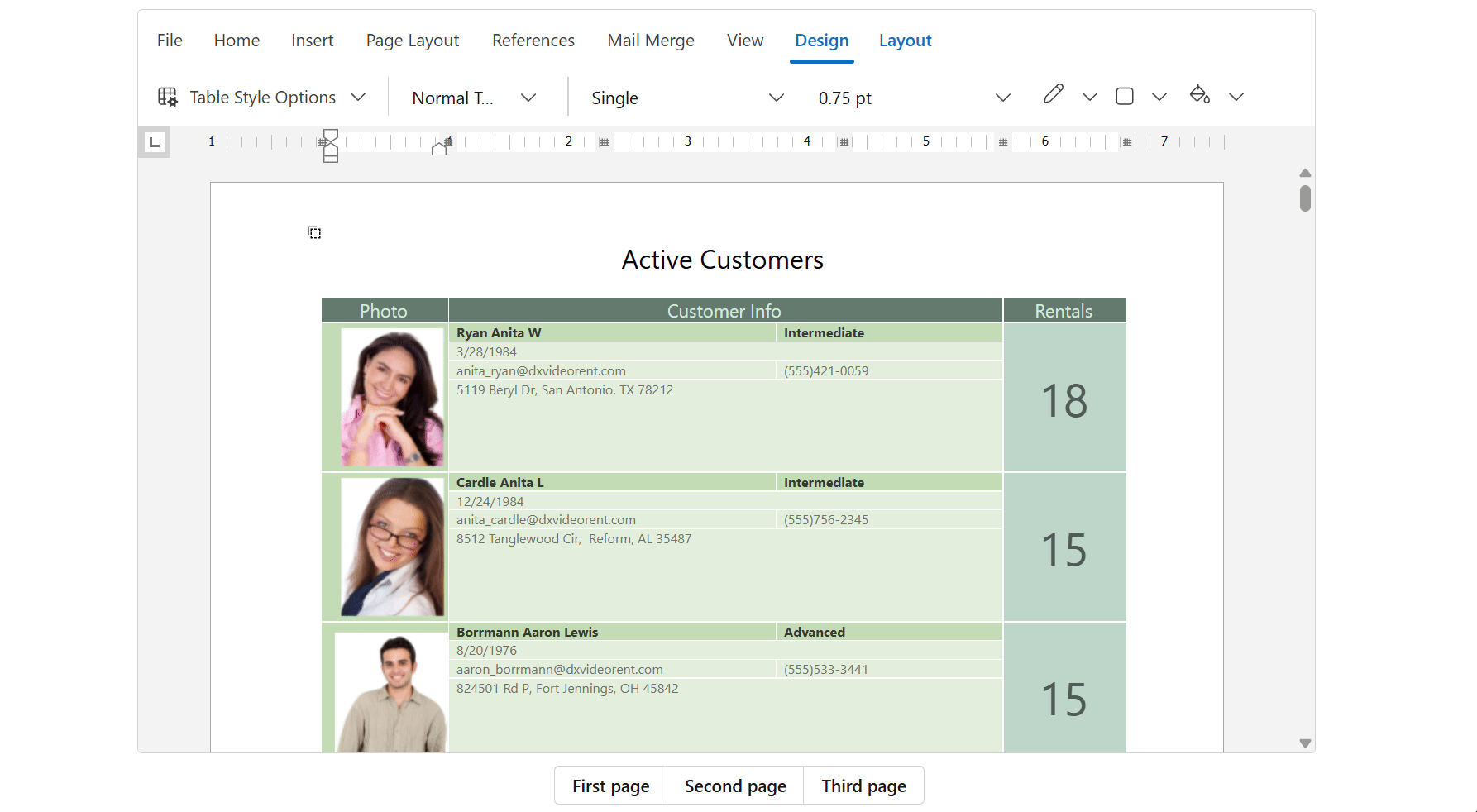Viewport: 1477px width, 812px height.
Task: Select Ryan Anita W's photo
Action: (392, 397)
